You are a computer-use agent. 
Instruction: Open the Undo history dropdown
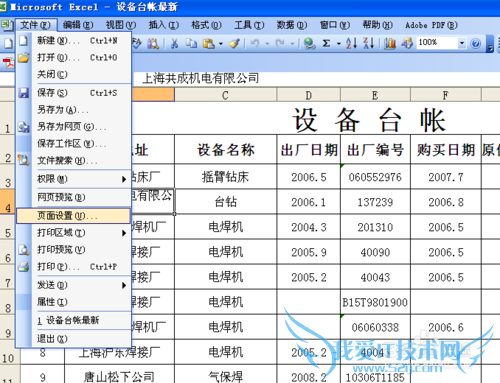tap(267, 43)
